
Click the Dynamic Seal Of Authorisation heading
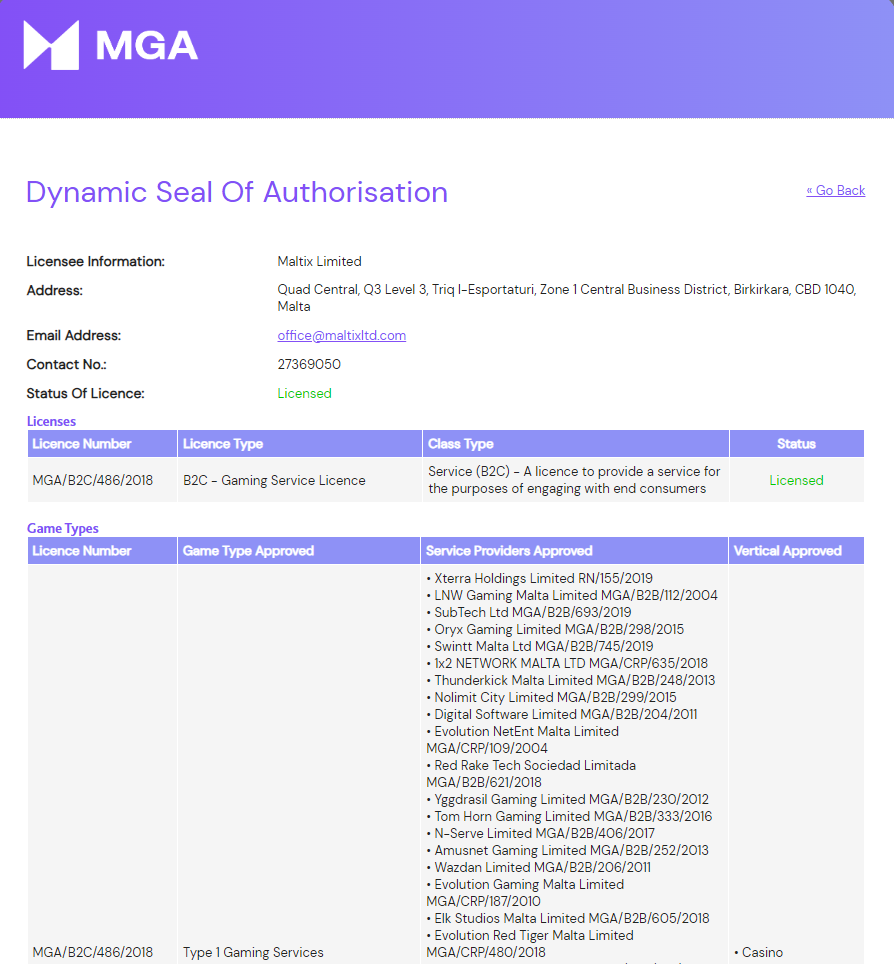[x=237, y=192]
